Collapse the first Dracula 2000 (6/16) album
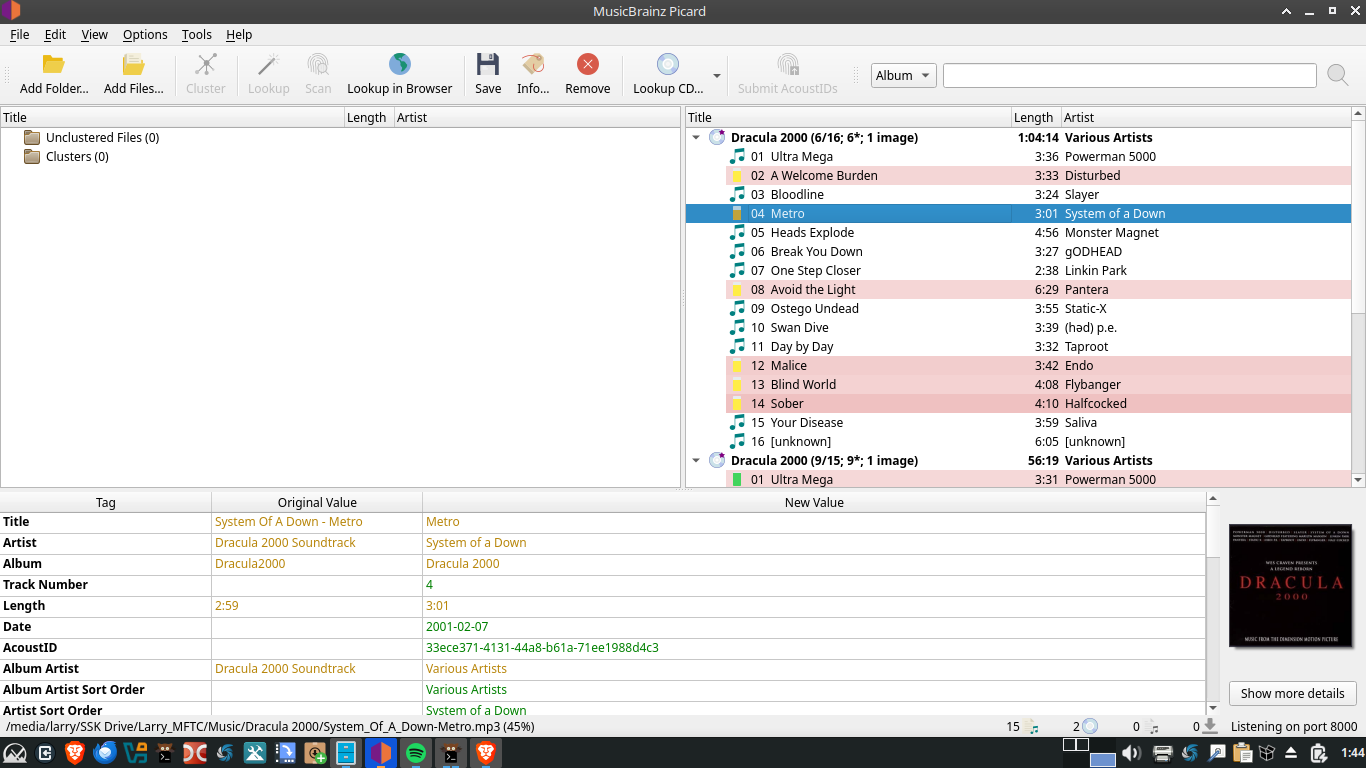 tap(697, 138)
